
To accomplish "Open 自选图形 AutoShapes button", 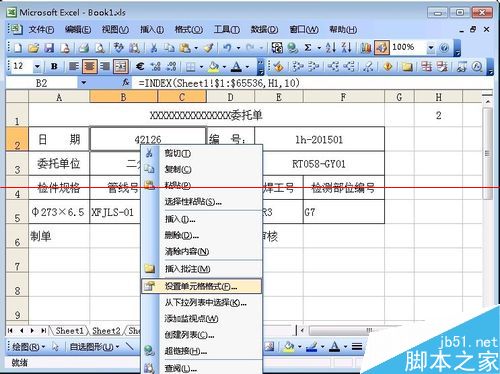I will pos(94,347).
